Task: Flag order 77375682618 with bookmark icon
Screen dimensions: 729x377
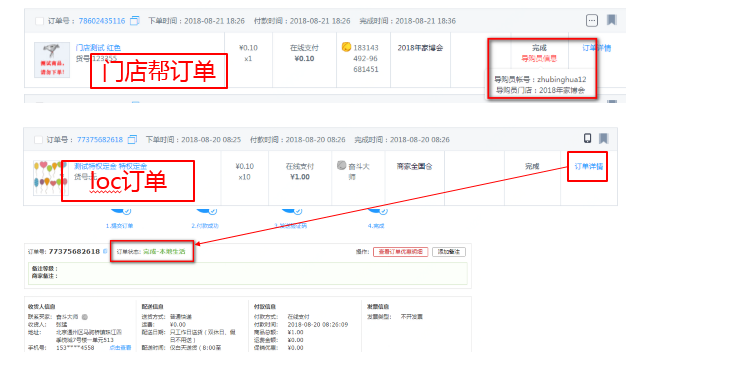Action: click(x=603, y=138)
